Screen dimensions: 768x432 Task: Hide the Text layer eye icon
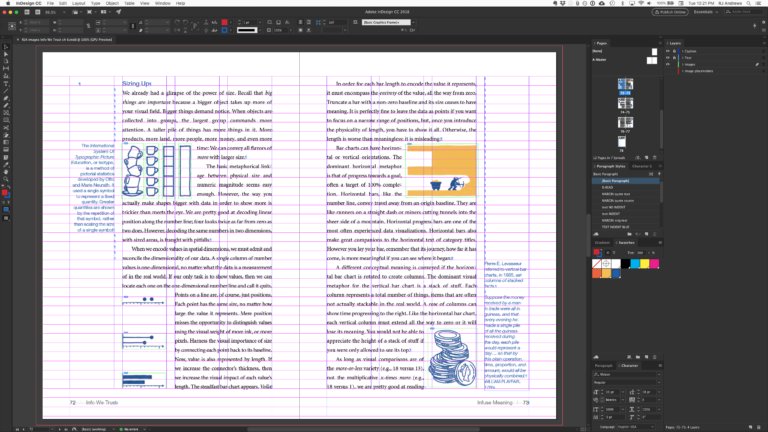point(668,58)
